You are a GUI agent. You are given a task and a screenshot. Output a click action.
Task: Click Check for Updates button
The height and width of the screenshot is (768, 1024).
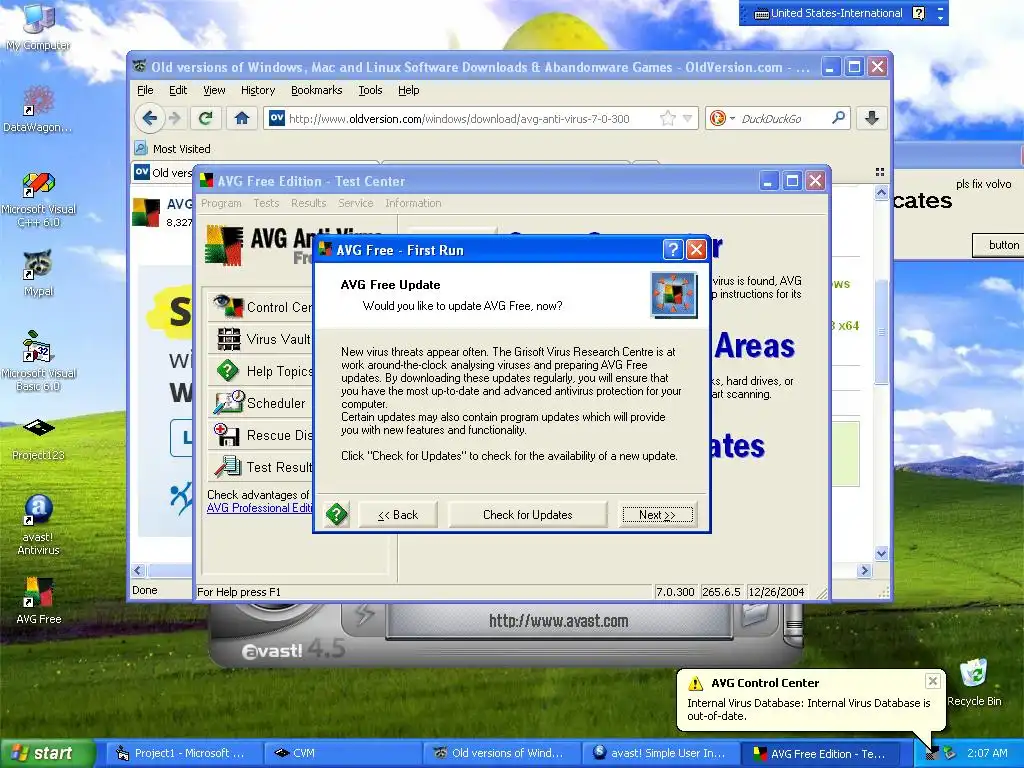click(528, 515)
